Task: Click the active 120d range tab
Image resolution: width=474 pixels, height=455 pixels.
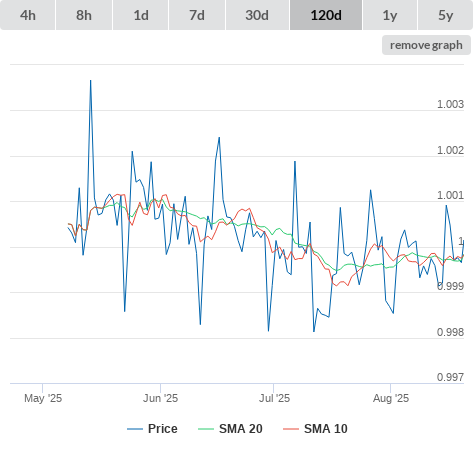Action: pyautogui.click(x=326, y=15)
